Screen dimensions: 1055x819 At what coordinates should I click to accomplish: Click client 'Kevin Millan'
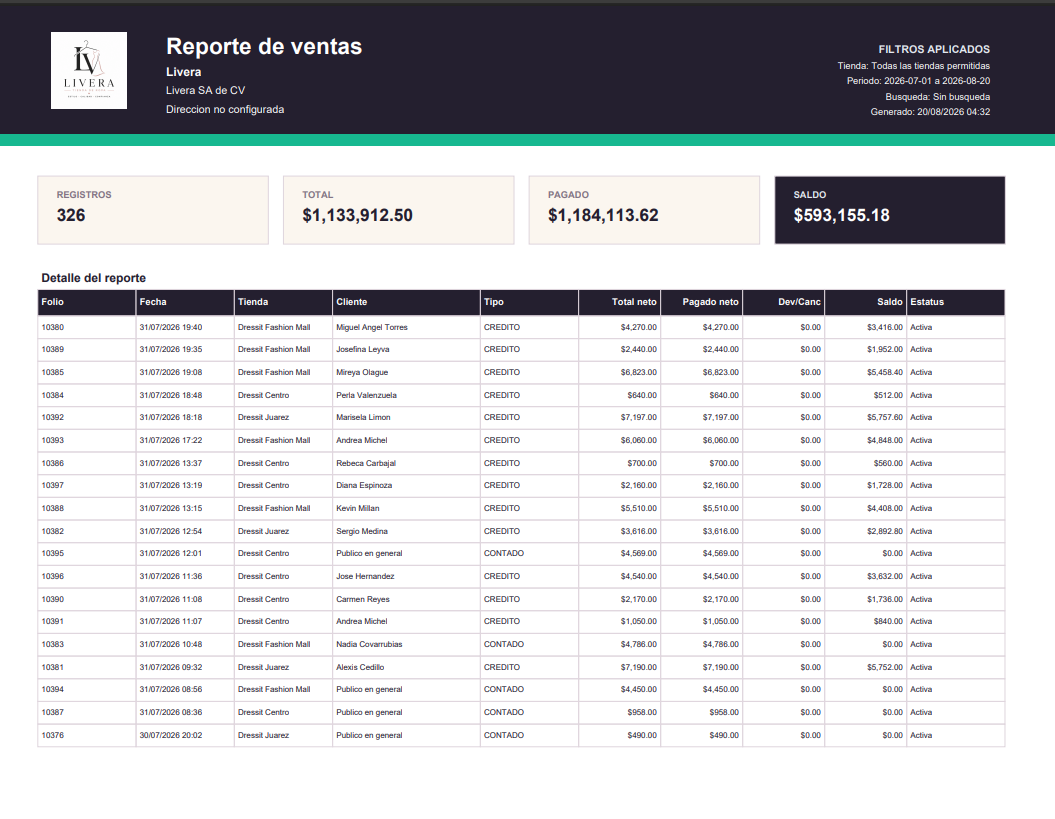pos(357,508)
